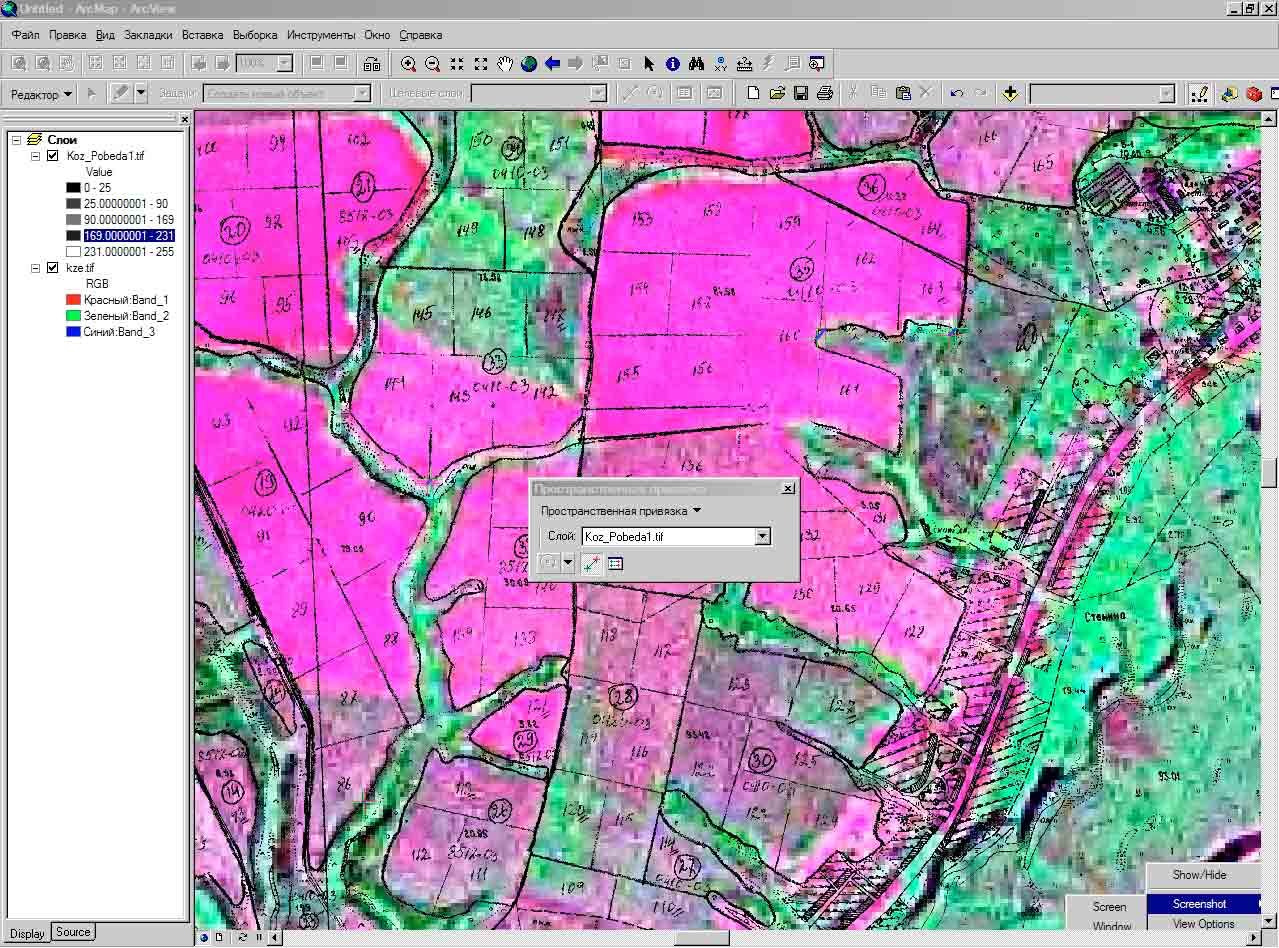Collapse the Koz_Pobeda1.tif layer legend

36,156
